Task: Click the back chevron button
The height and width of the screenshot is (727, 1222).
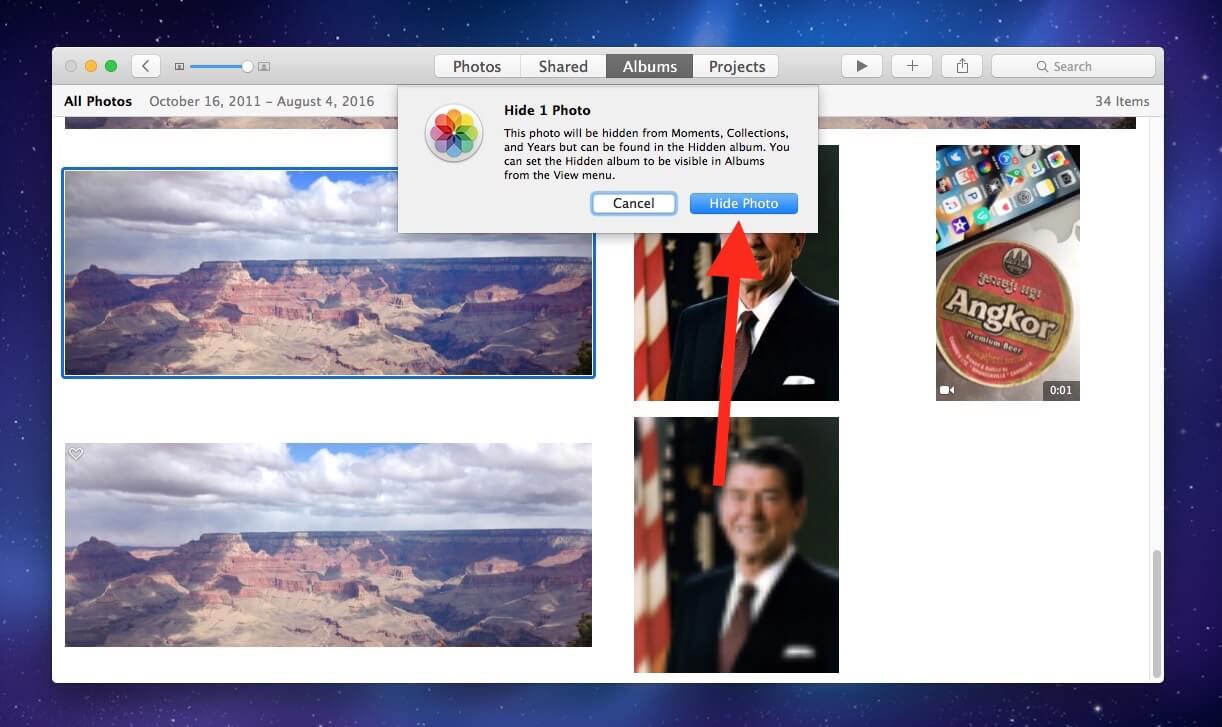Action: click(x=146, y=66)
